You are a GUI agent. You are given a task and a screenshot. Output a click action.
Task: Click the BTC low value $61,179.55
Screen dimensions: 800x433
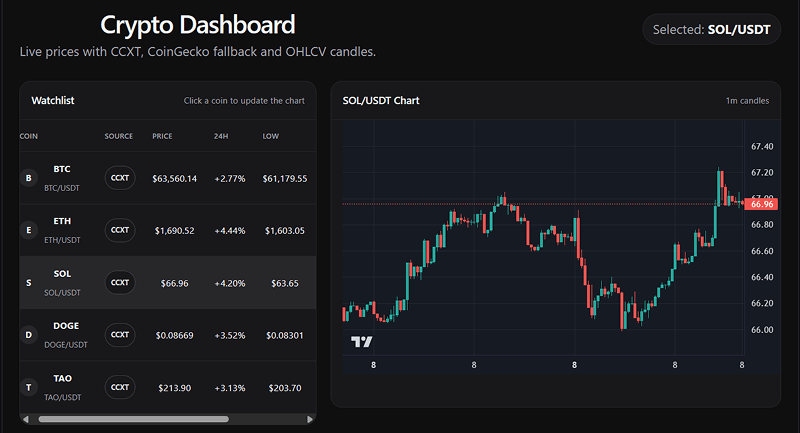tap(285, 179)
